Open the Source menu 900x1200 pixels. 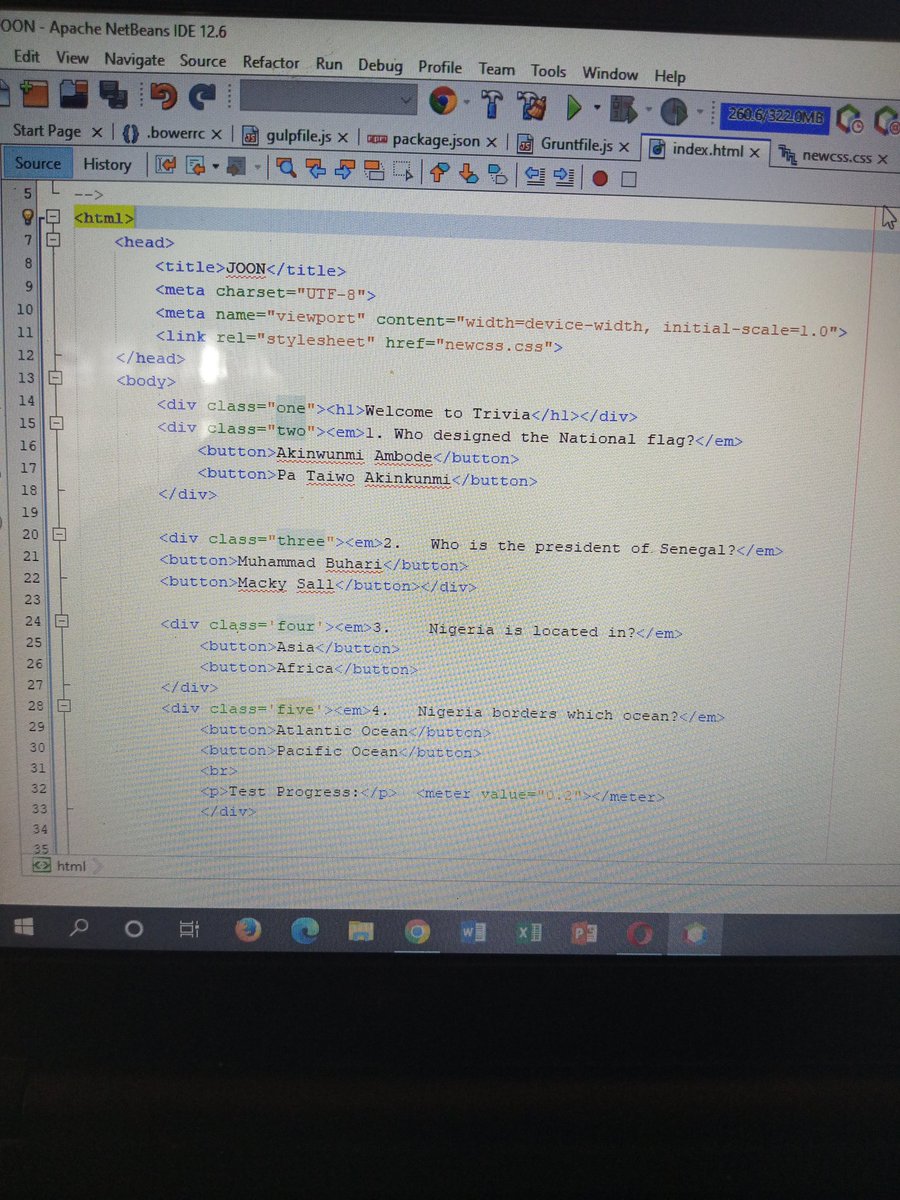coord(203,61)
